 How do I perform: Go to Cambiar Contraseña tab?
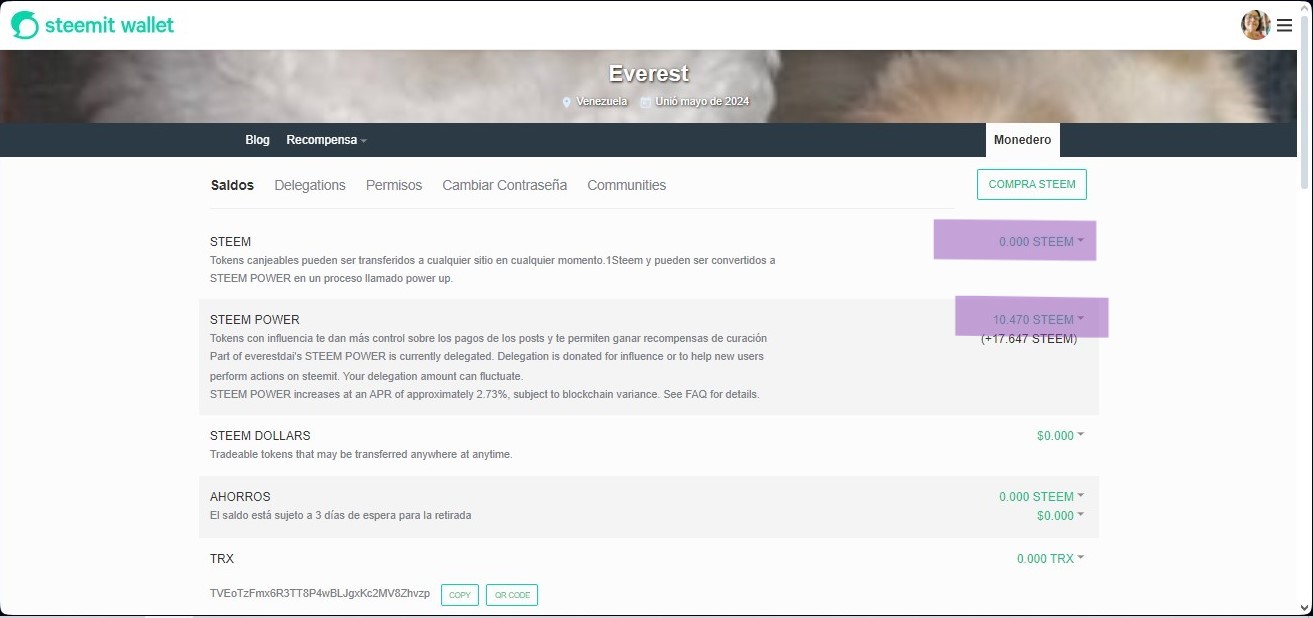[505, 185]
